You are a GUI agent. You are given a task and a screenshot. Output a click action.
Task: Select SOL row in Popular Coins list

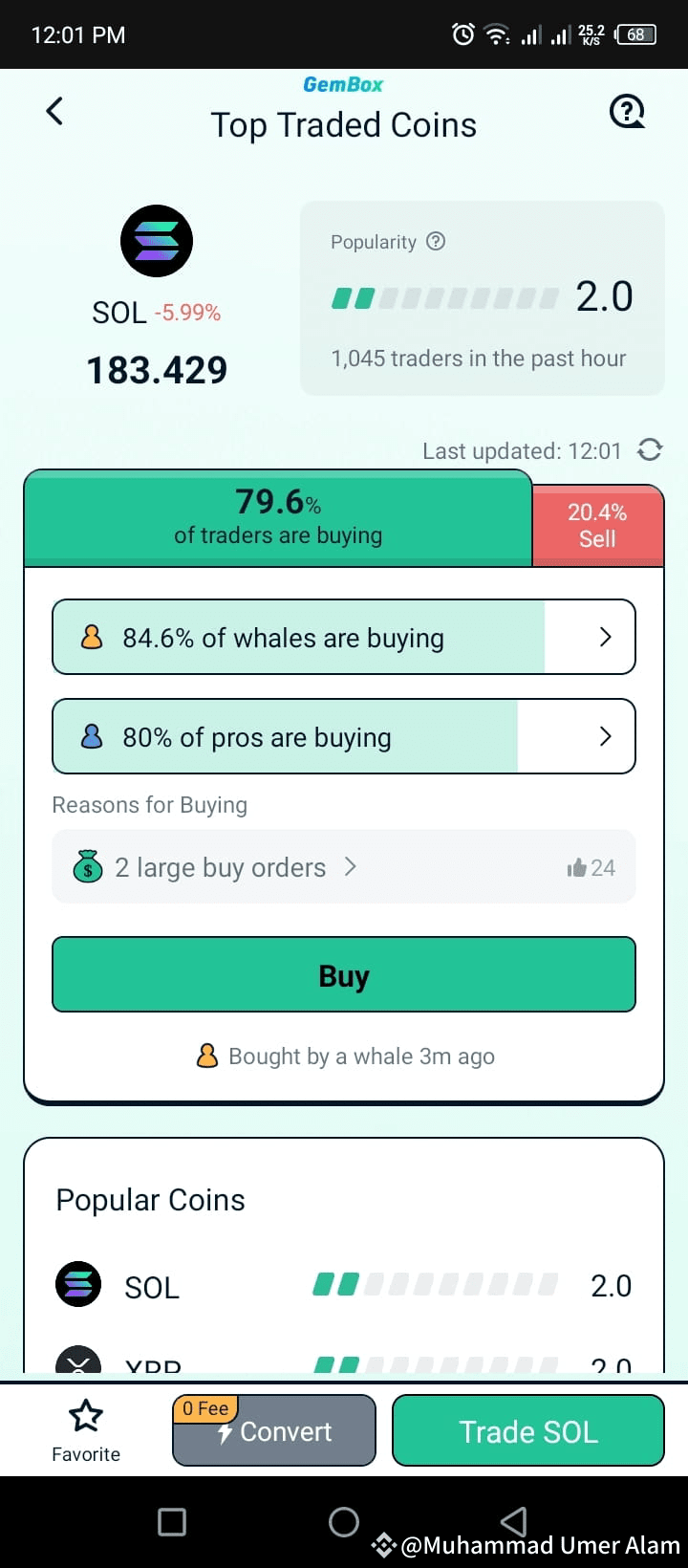tap(344, 1285)
